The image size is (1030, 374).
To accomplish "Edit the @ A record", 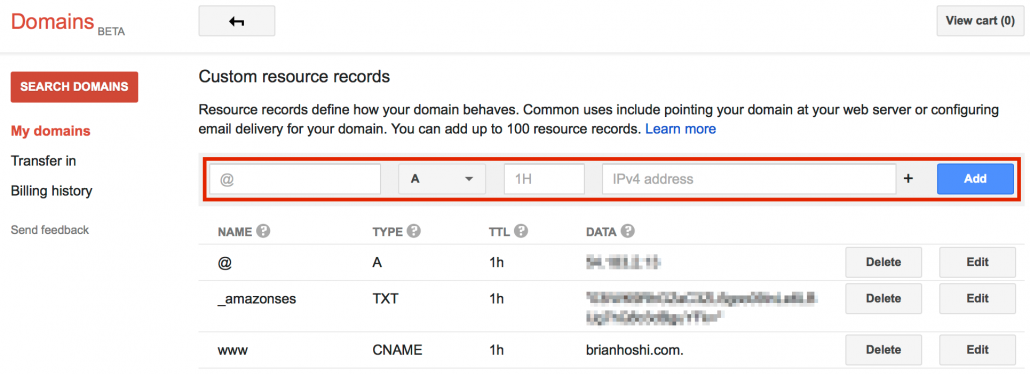I will [x=977, y=262].
